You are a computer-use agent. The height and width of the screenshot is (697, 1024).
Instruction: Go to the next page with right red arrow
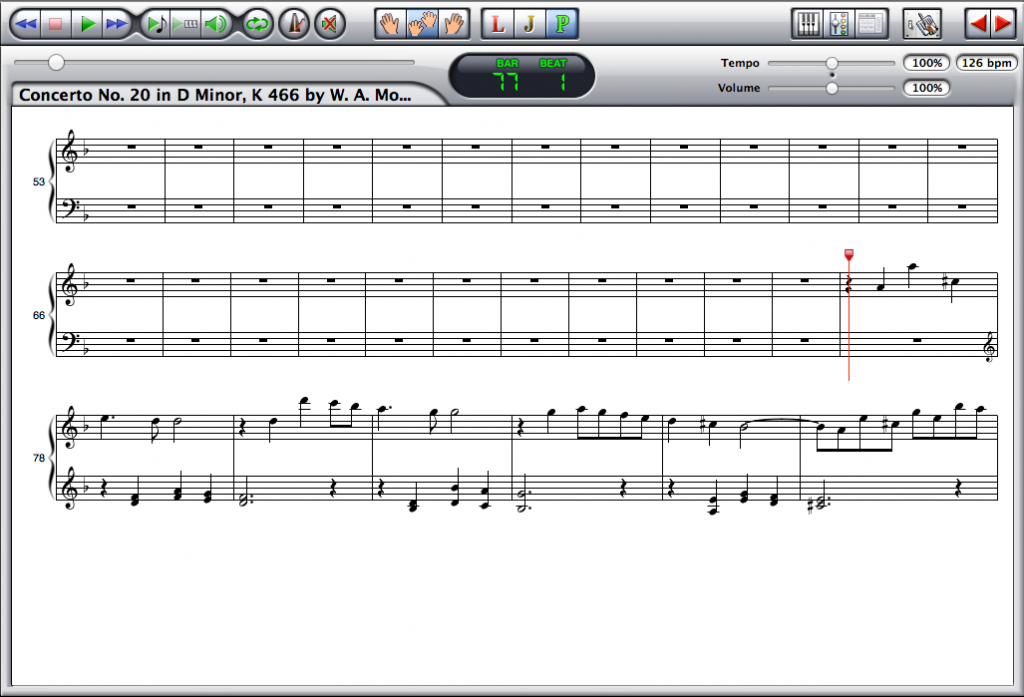tap(1003, 24)
